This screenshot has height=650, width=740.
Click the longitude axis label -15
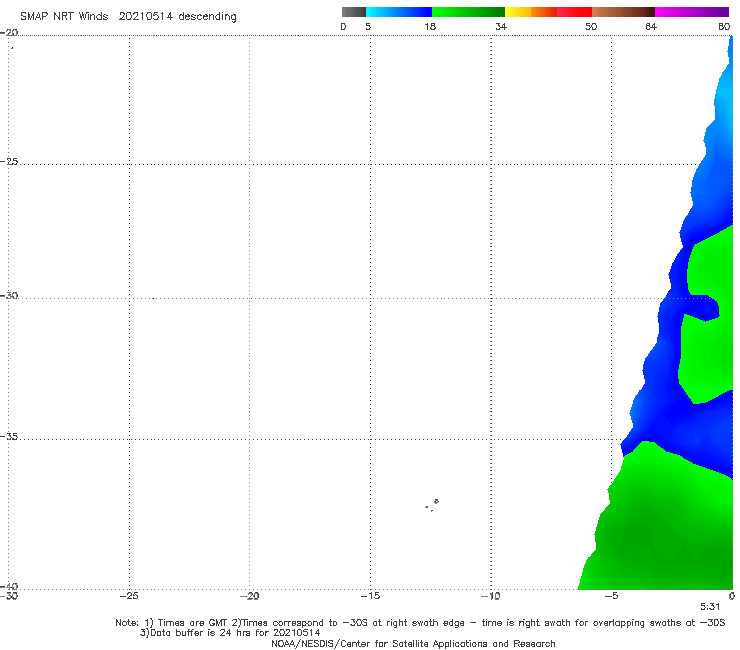pos(370,596)
